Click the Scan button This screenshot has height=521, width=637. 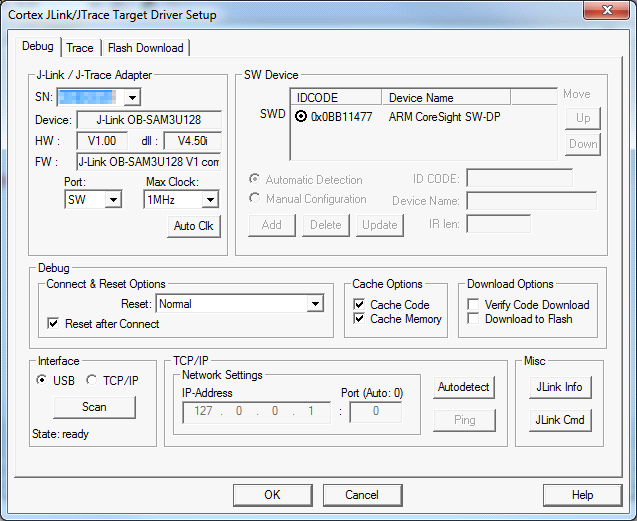pyautogui.click(x=94, y=407)
